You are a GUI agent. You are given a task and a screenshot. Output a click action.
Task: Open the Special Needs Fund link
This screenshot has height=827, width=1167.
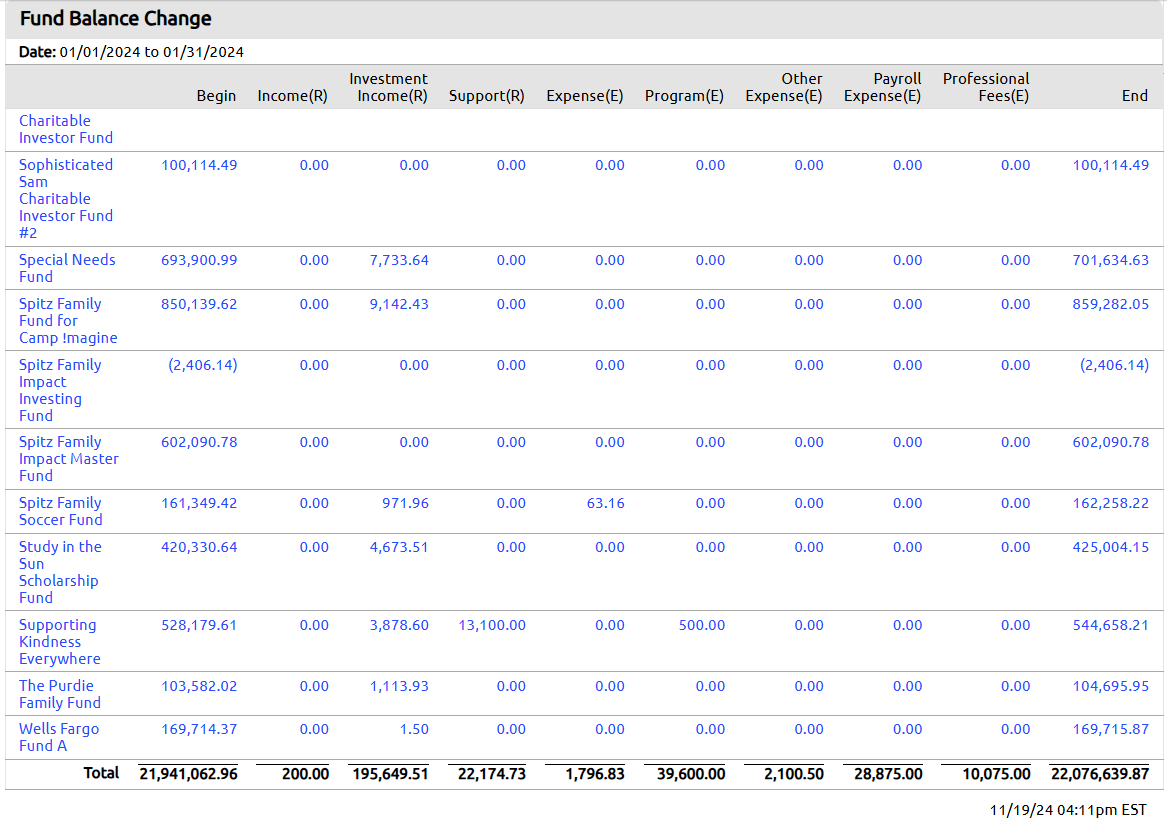pos(67,268)
